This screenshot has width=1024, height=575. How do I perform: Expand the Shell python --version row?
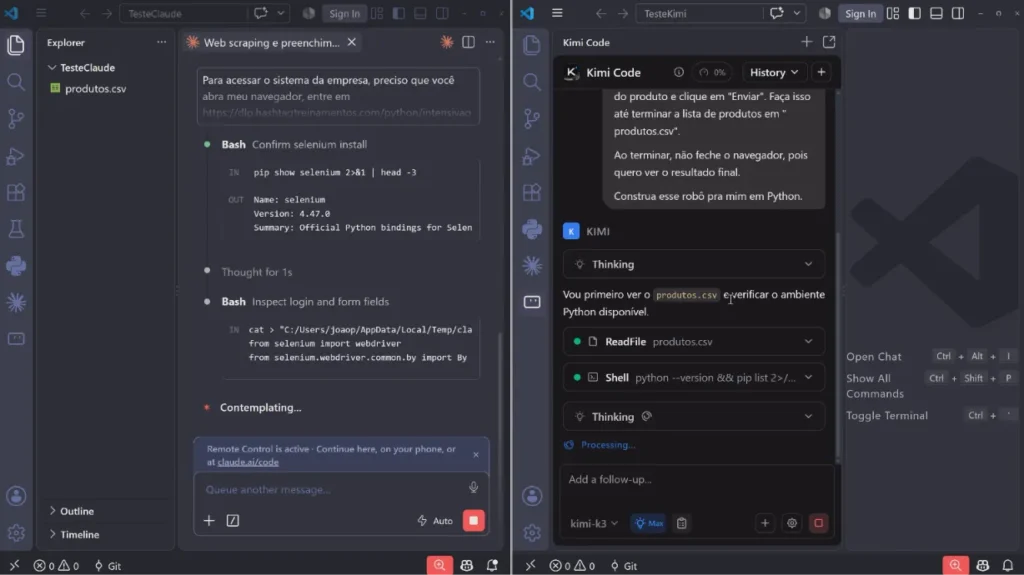coord(694,378)
